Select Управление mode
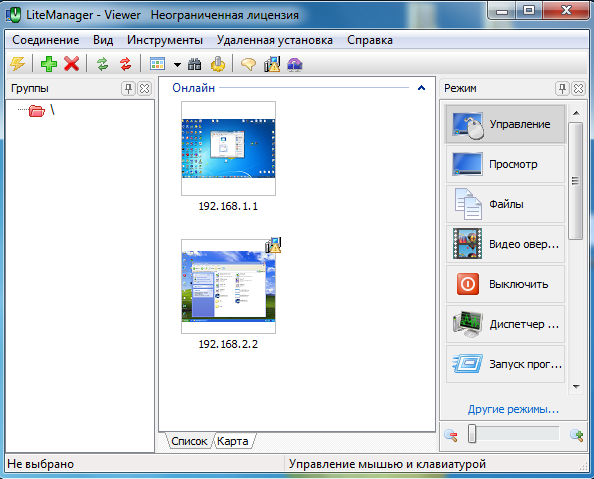The width and height of the screenshot is (594, 479). click(x=505, y=124)
